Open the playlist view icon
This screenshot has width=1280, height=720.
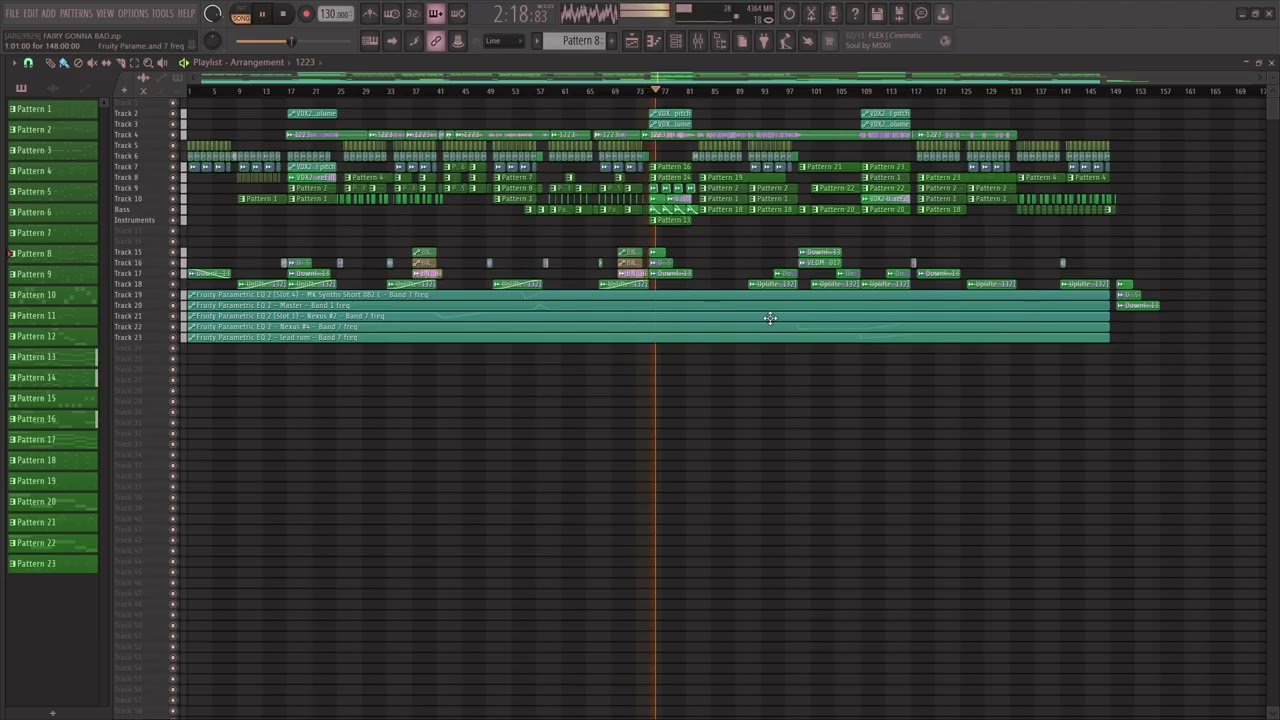click(x=632, y=41)
